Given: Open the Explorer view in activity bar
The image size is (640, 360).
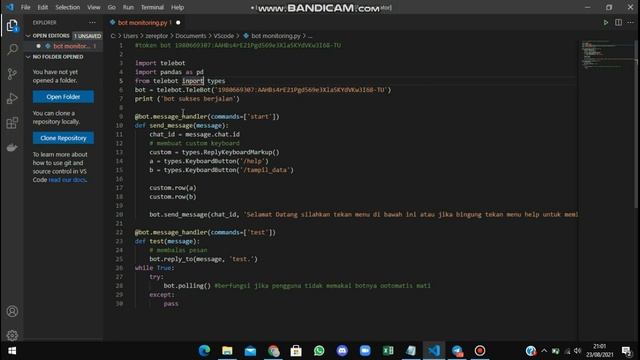Looking at the screenshot, I should point(12,26).
